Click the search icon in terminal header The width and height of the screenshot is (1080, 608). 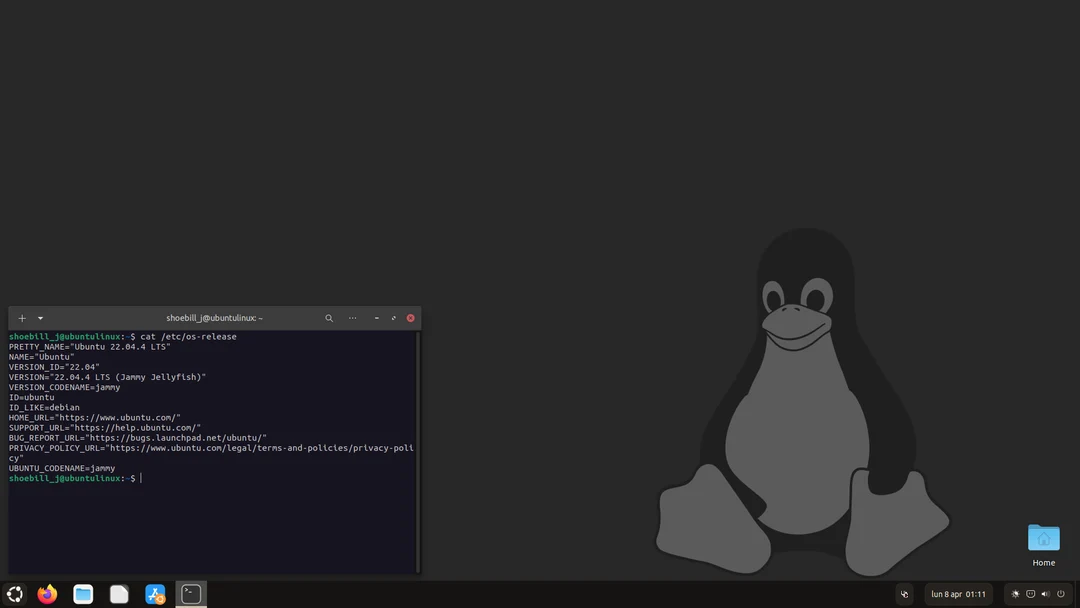coord(329,318)
